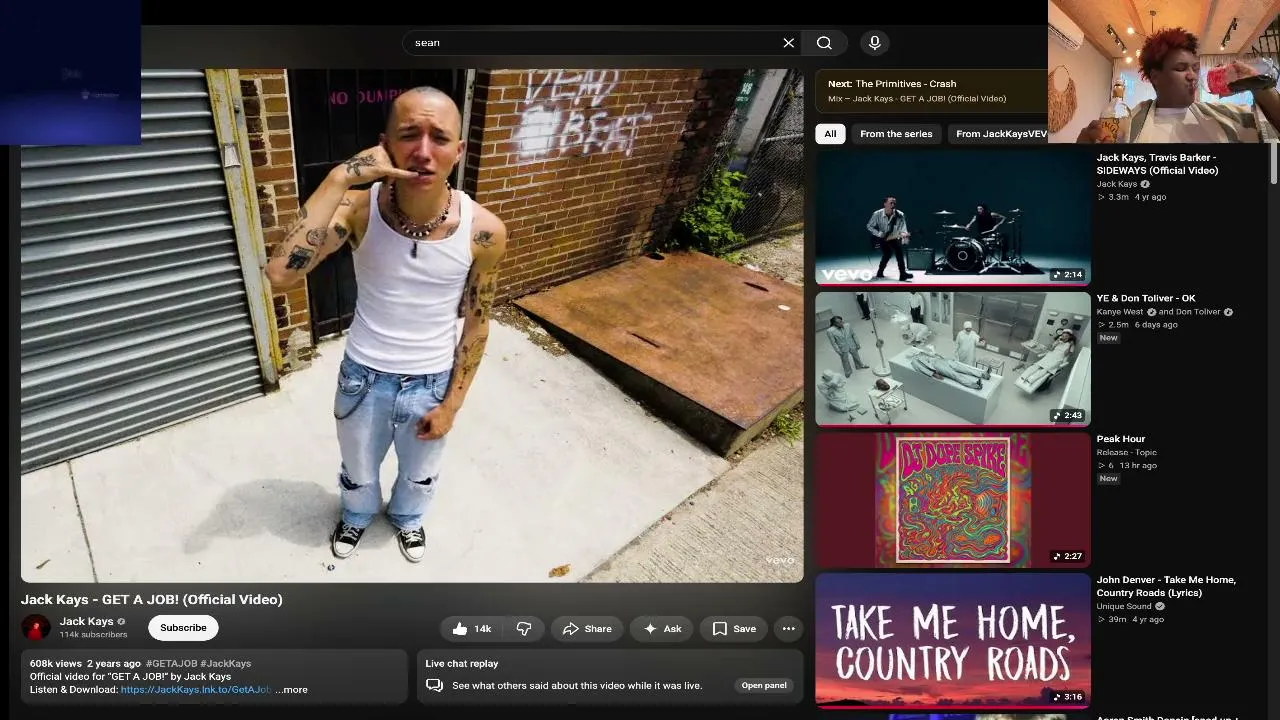Select the From JackKaysVEVO chip
The height and width of the screenshot is (720, 1280).
[1001, 134]
